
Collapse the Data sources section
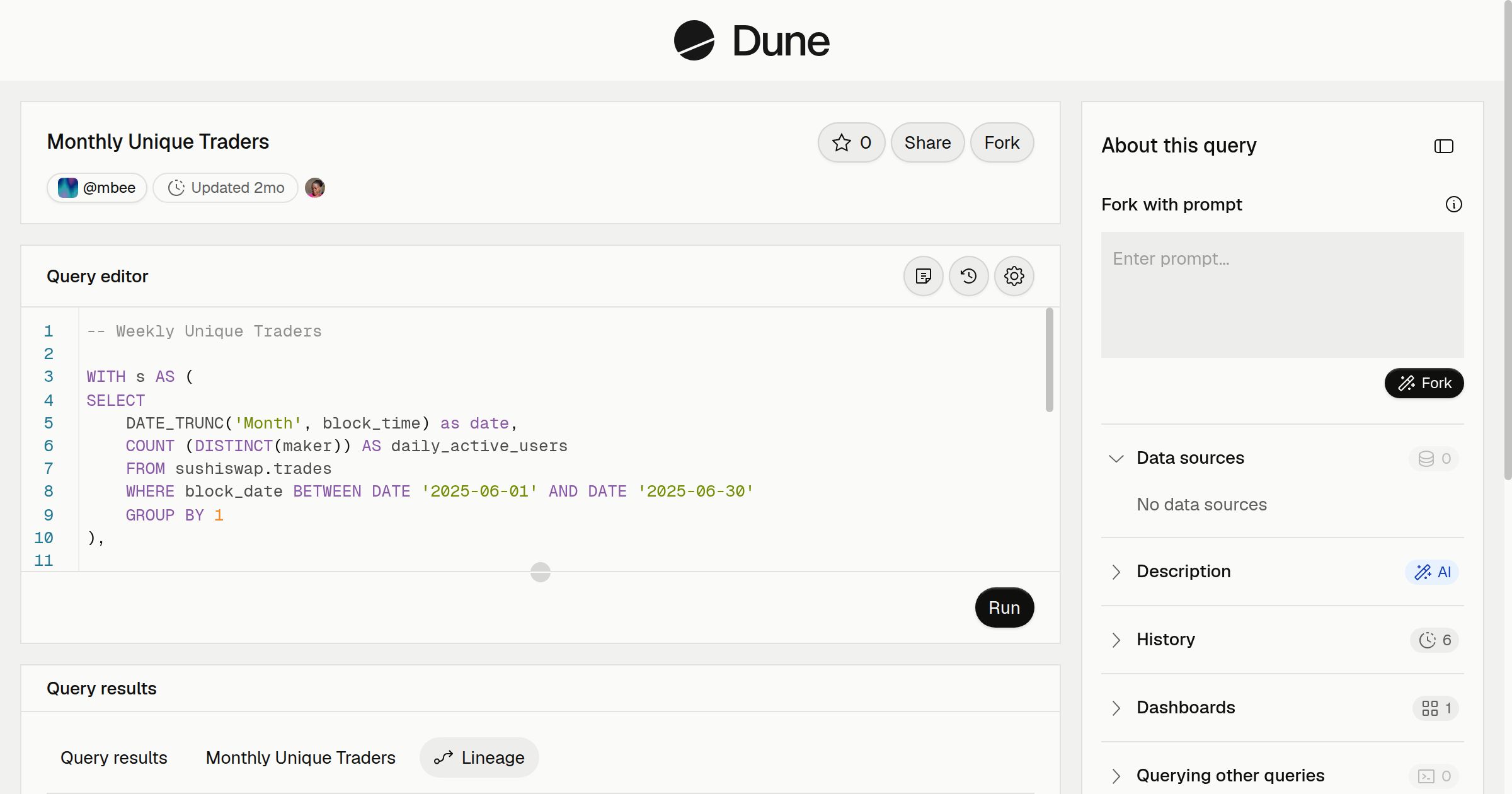point(1116,458)
